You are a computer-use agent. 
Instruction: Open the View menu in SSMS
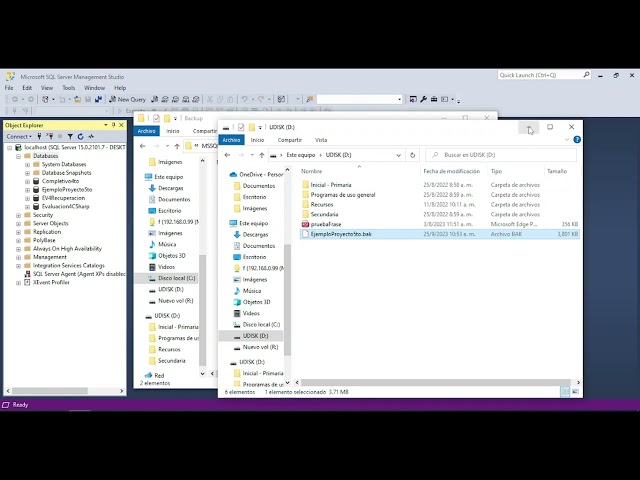click(47, 88)
